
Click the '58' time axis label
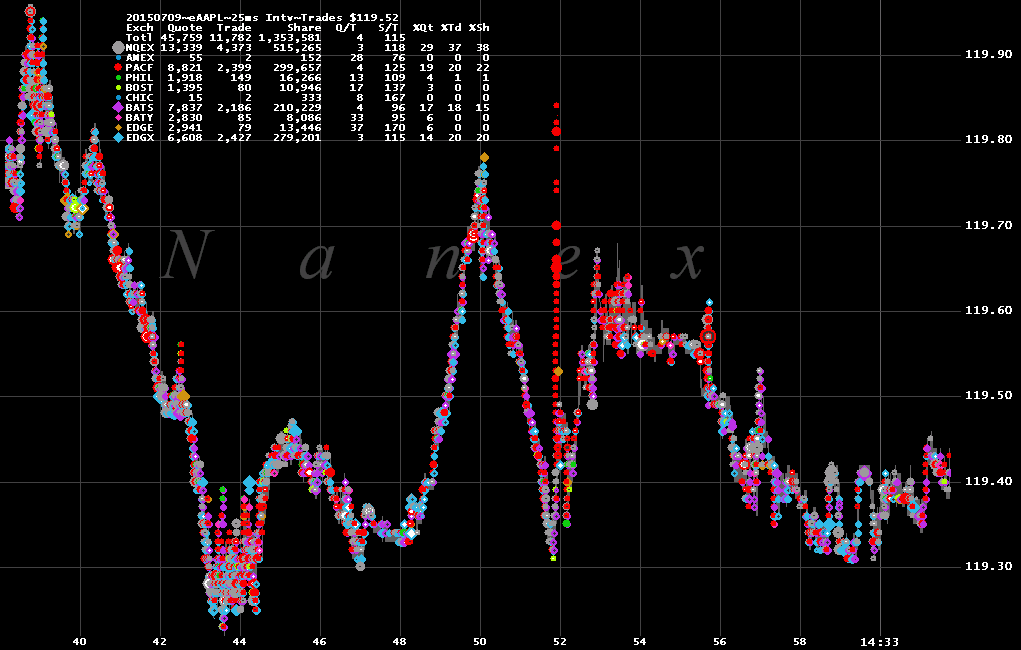[x=800, y=642]
